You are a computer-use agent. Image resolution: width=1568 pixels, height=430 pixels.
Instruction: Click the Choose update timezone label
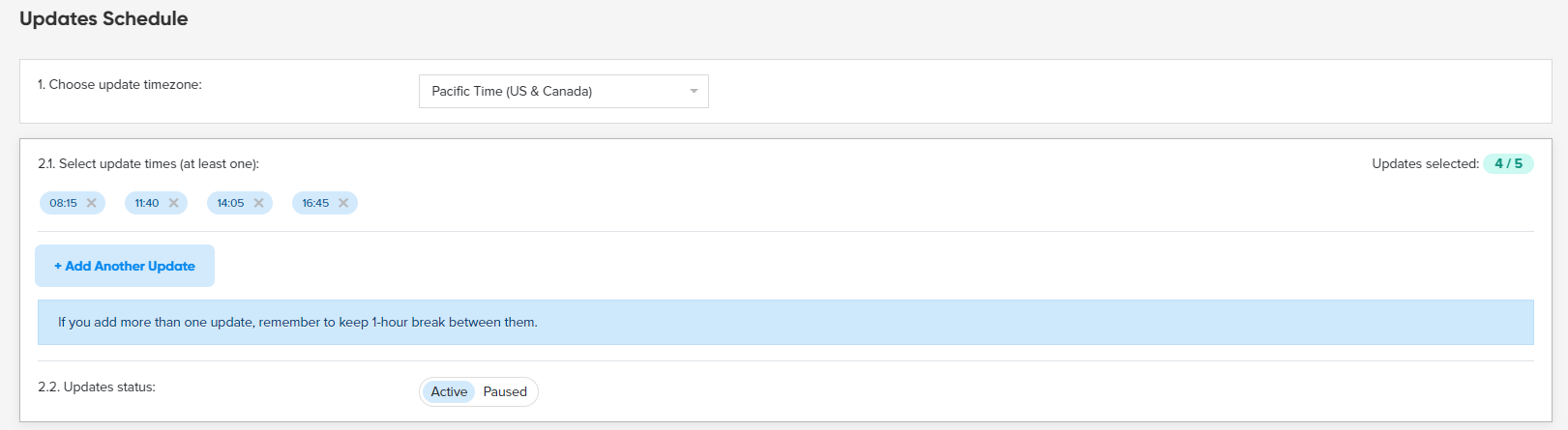pos(120,84)
